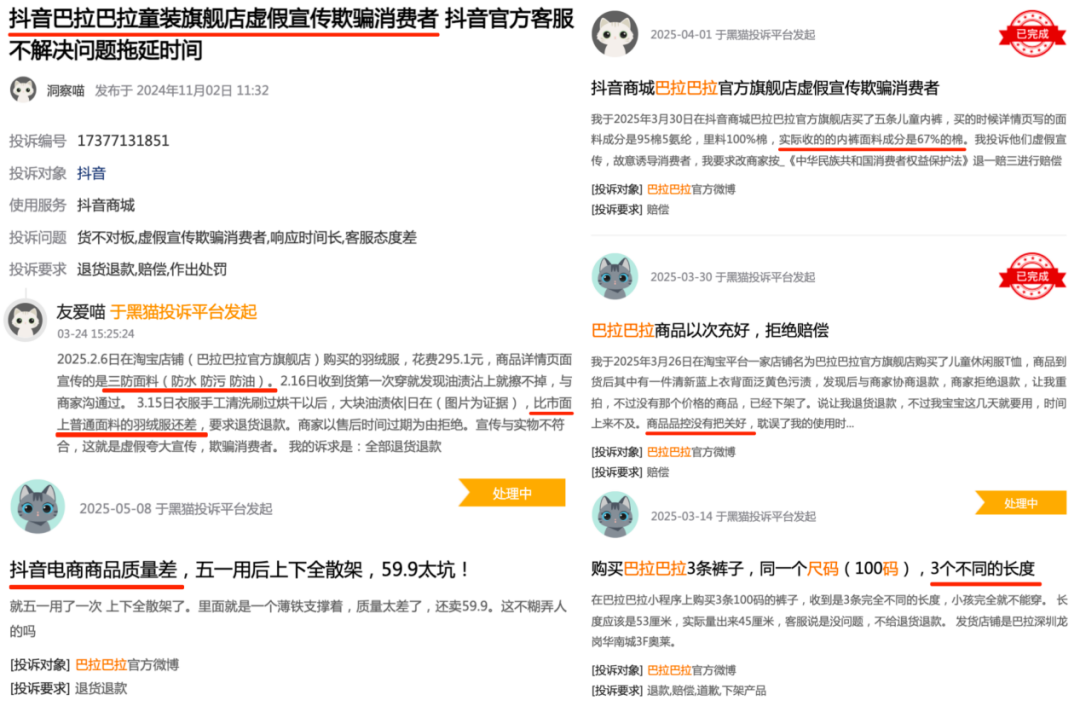The image size is (1080, 712).
Task: Click the cat avatar dated 2025-03-14
Action: (615, 515)
